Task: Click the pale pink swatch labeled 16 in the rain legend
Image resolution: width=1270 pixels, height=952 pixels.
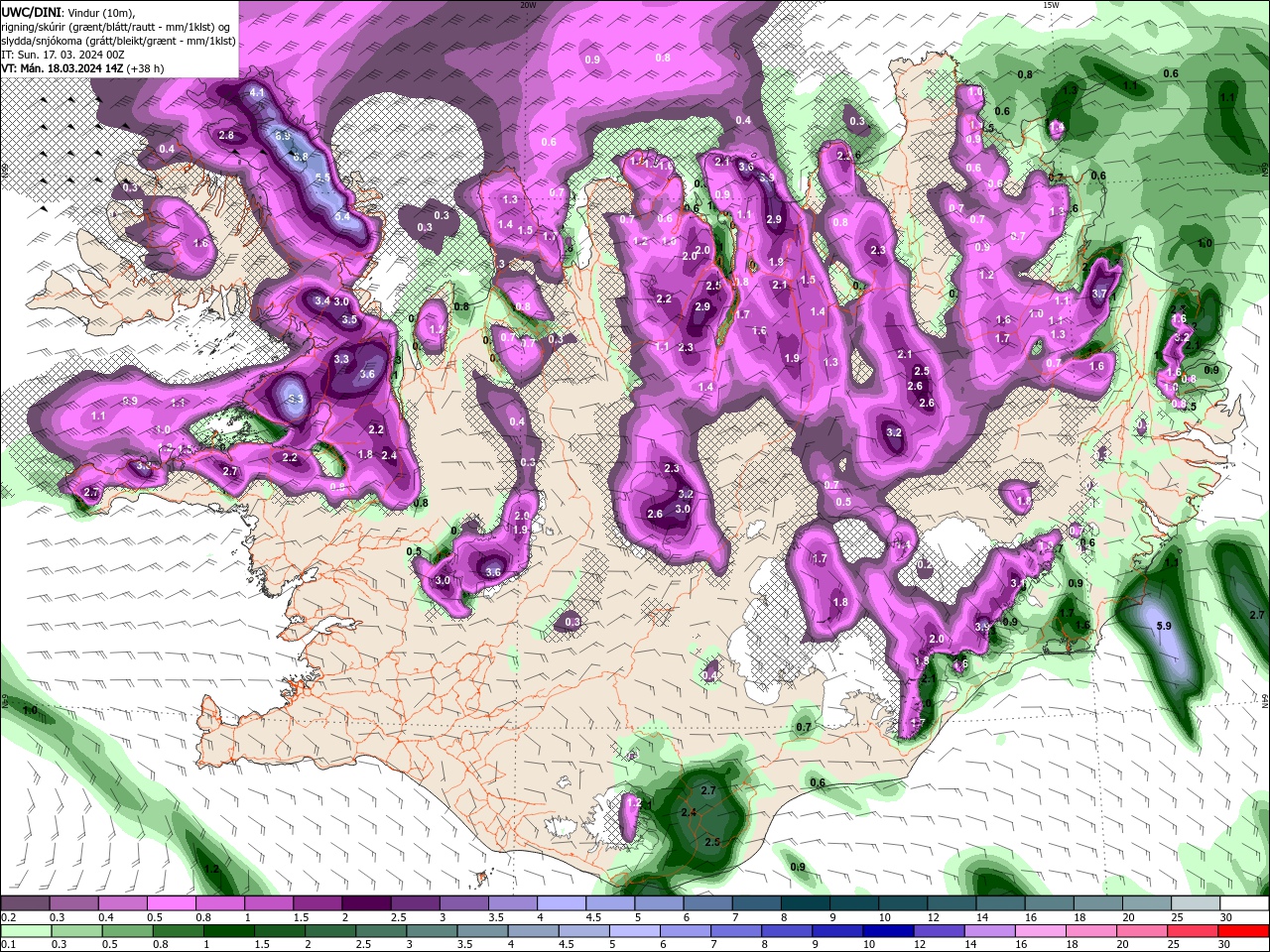Action: tap(1041, 930)
